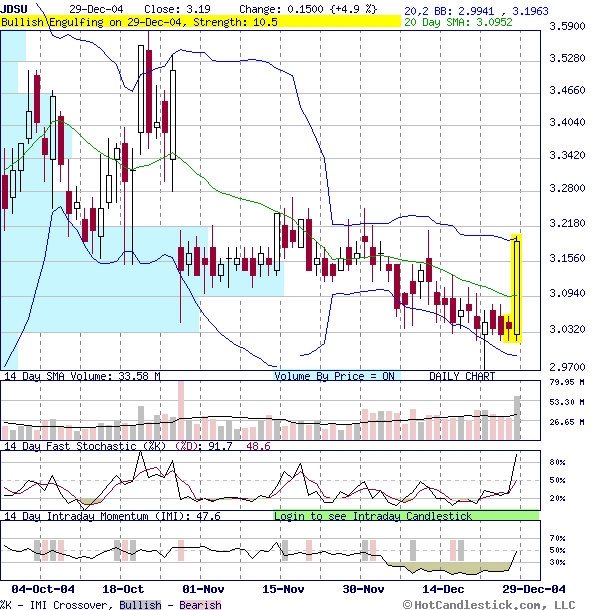Click the 53.30 M volume axis label

point(567,402)
